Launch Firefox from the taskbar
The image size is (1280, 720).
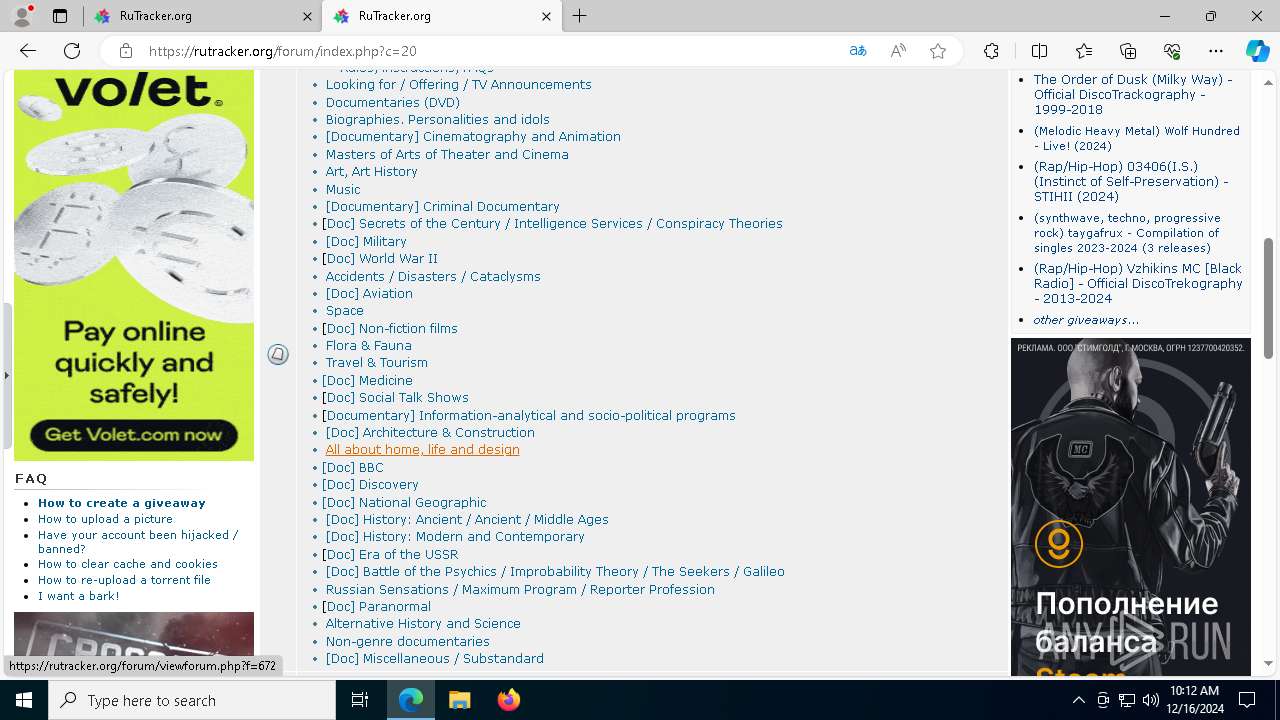point(508,700)
